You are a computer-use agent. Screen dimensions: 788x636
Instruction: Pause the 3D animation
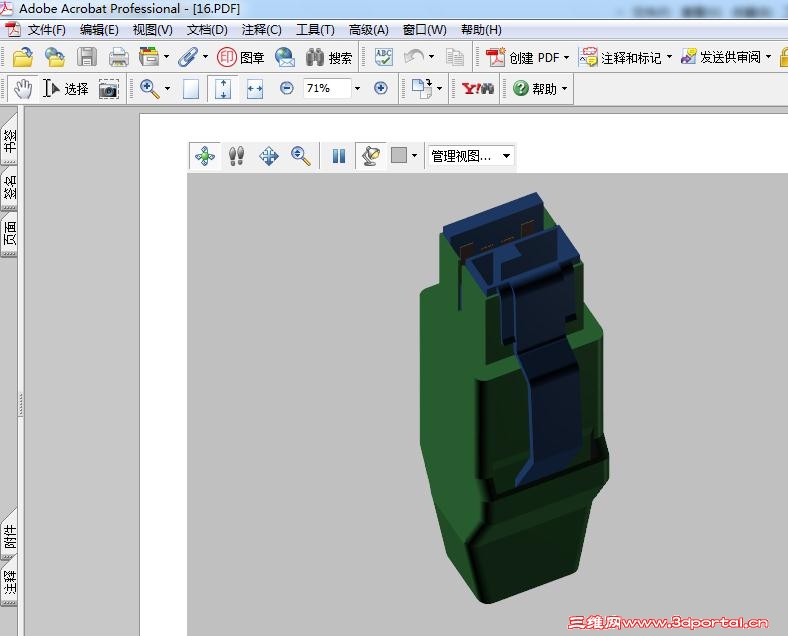339,156
